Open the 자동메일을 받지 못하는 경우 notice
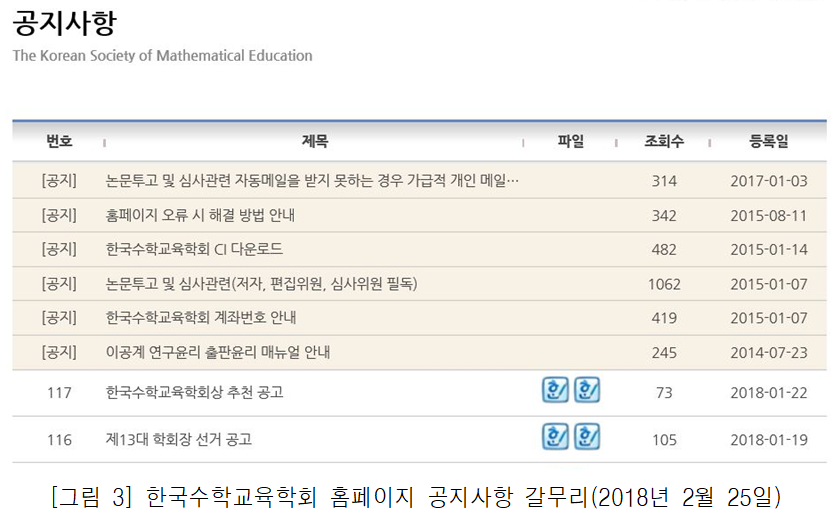Viewport: 838px width, 530px height. coord(312,181)
